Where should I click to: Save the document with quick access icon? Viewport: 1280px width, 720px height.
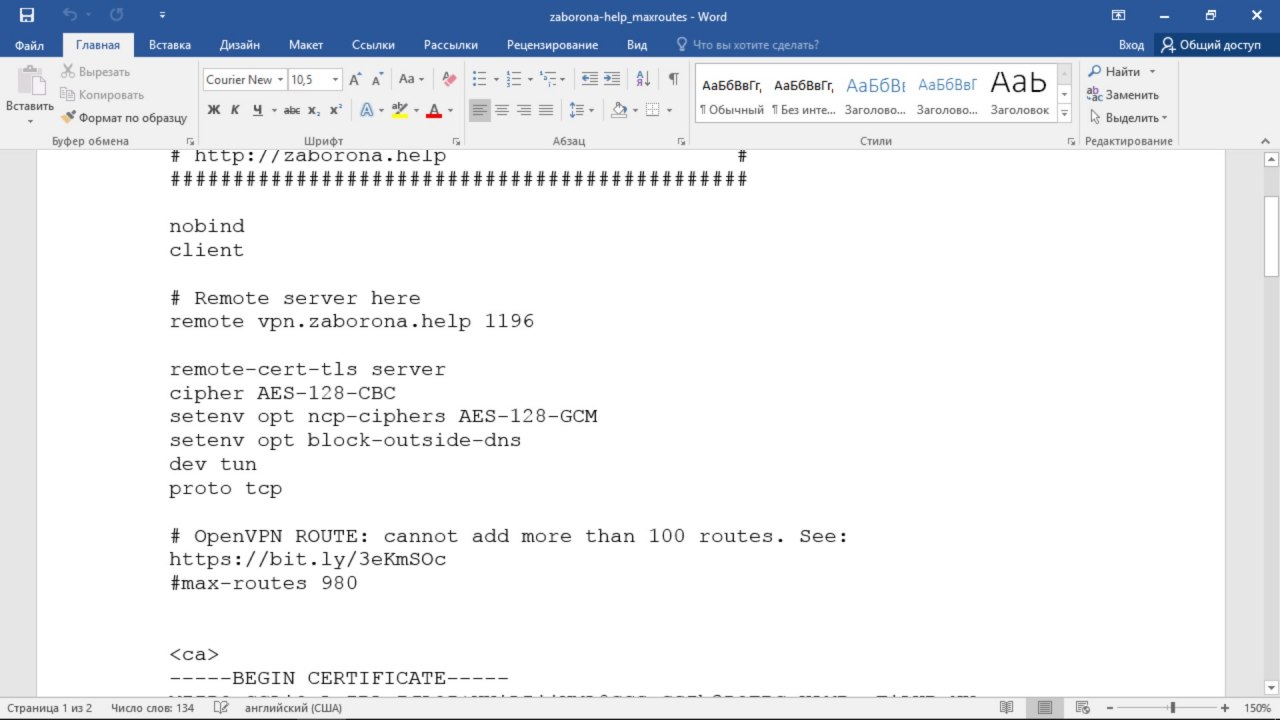27,16
